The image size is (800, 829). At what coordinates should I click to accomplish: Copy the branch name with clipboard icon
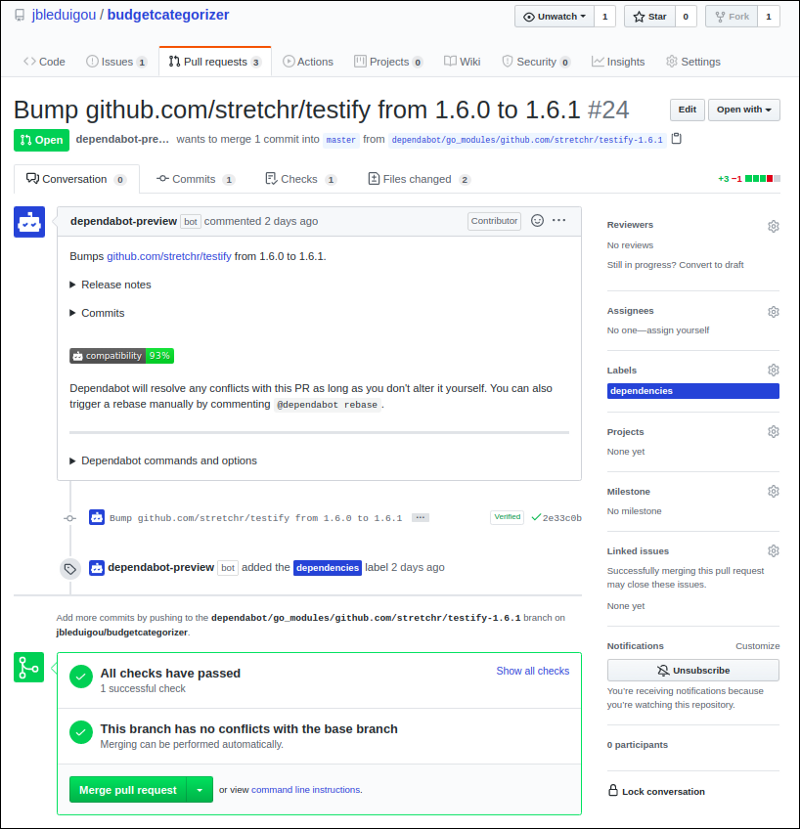(x=676, y=139)
